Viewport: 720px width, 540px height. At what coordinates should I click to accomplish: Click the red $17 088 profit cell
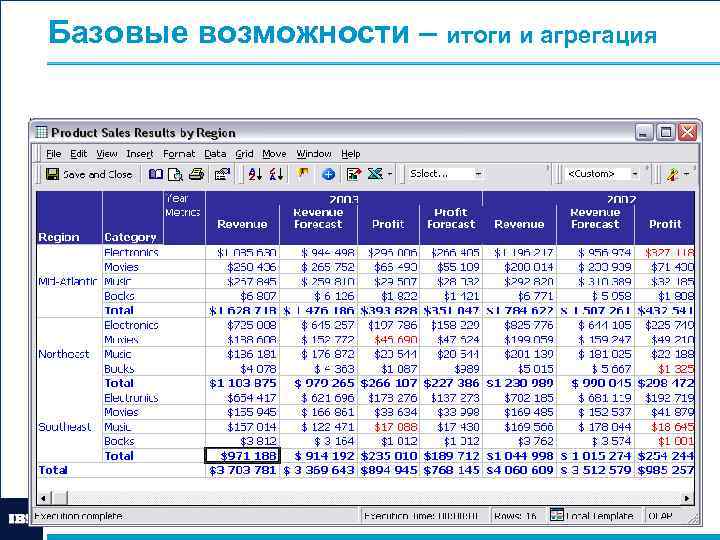pos(388,427)
